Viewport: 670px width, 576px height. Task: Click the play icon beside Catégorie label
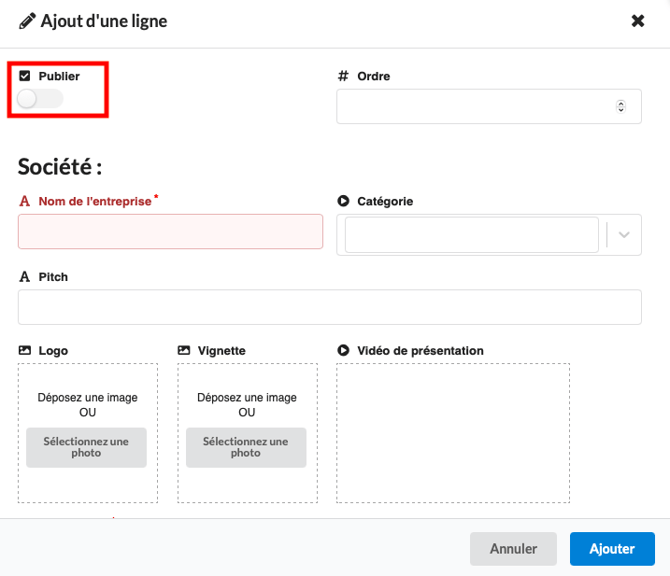[343, 201]
